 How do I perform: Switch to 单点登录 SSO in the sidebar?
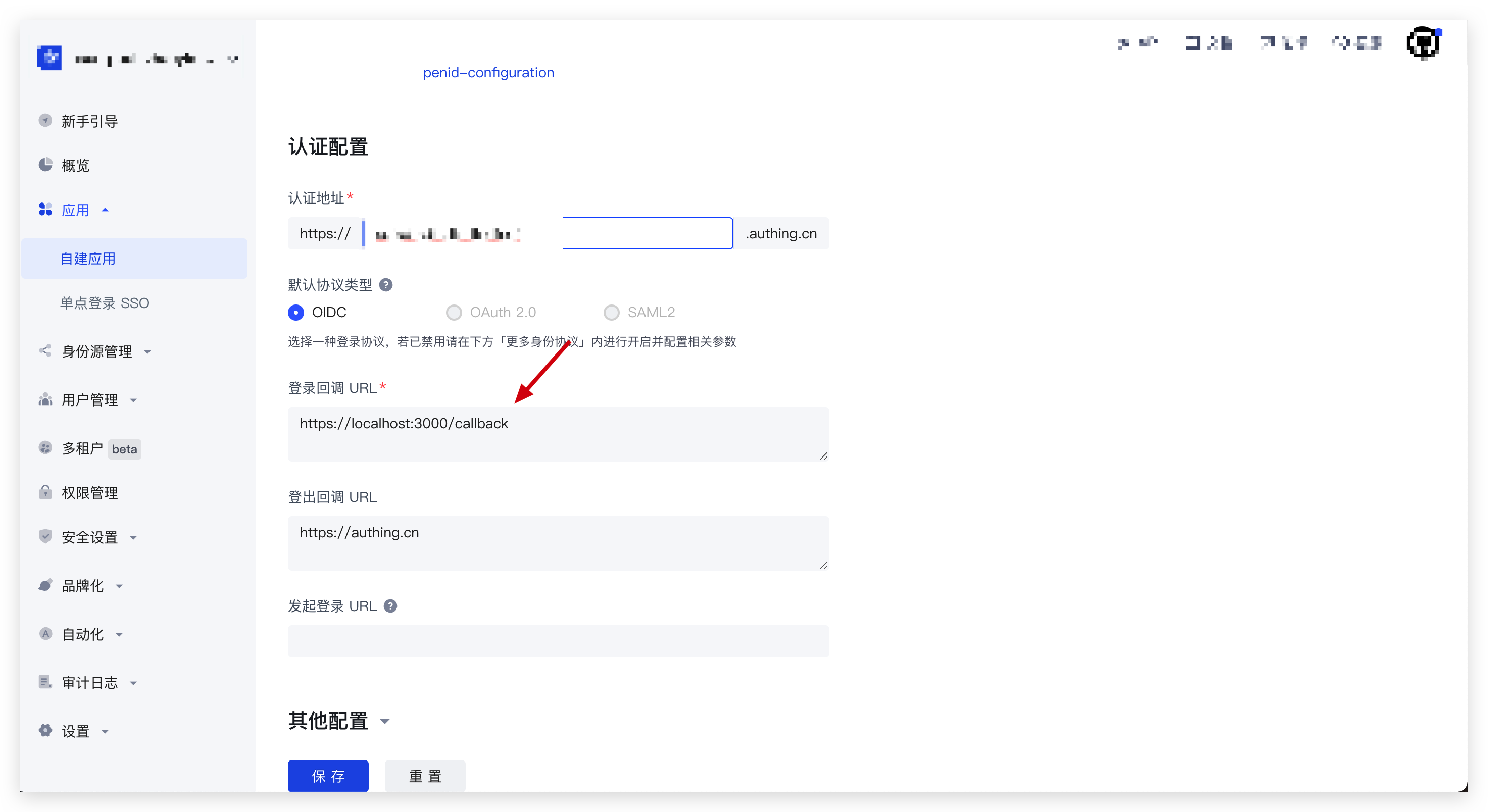(105, 302)
